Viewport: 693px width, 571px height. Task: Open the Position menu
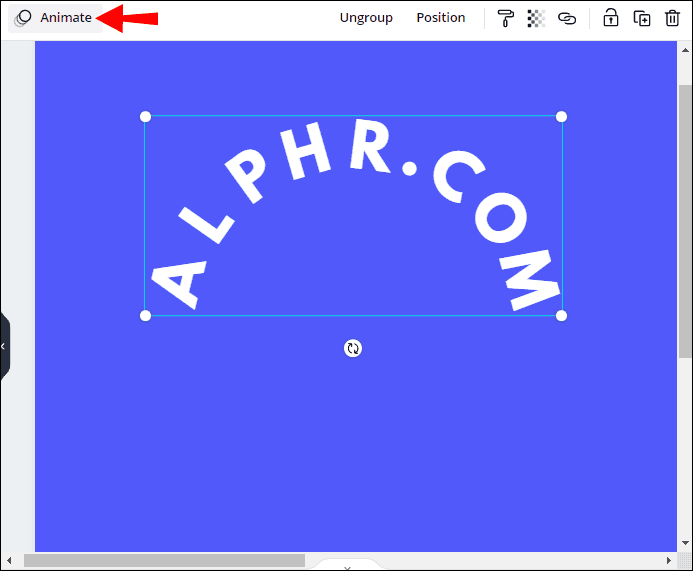pos(441,18)
